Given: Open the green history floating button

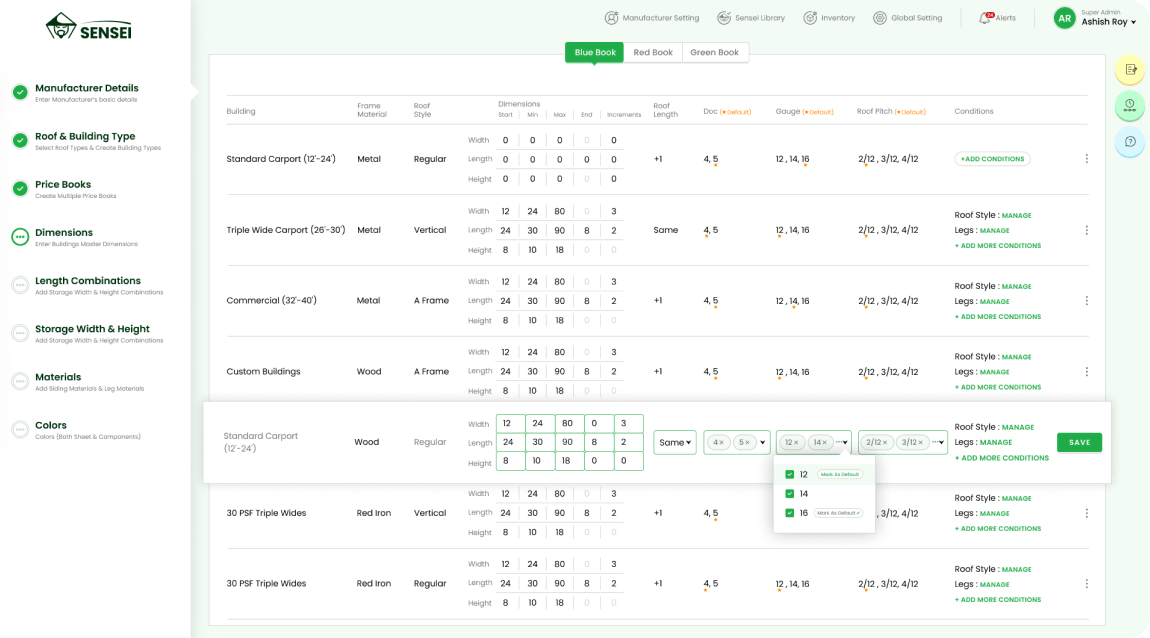Looking at the screenshot, I should click(x=1130, y=105).
